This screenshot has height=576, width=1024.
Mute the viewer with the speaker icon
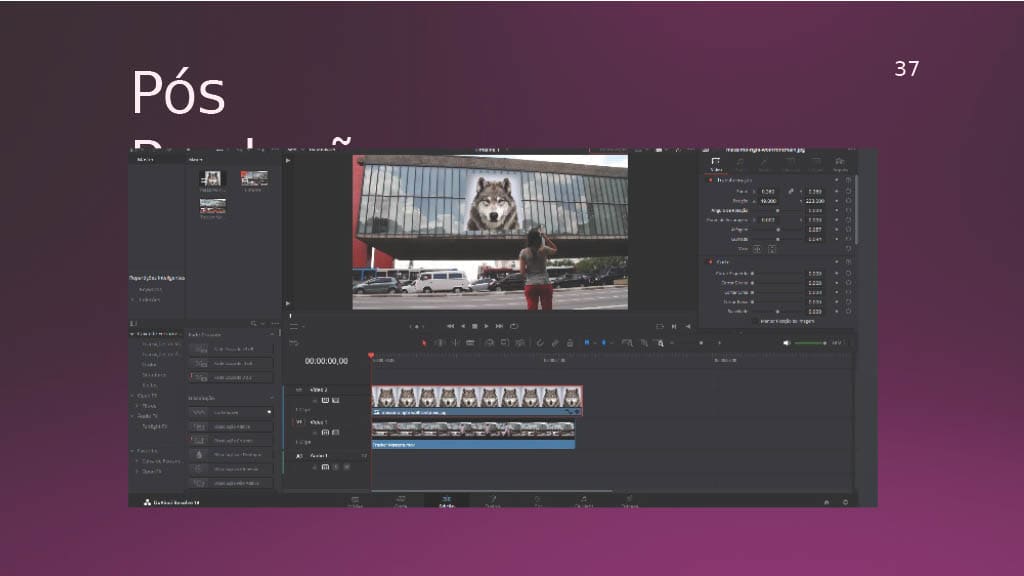pos(786,343)
